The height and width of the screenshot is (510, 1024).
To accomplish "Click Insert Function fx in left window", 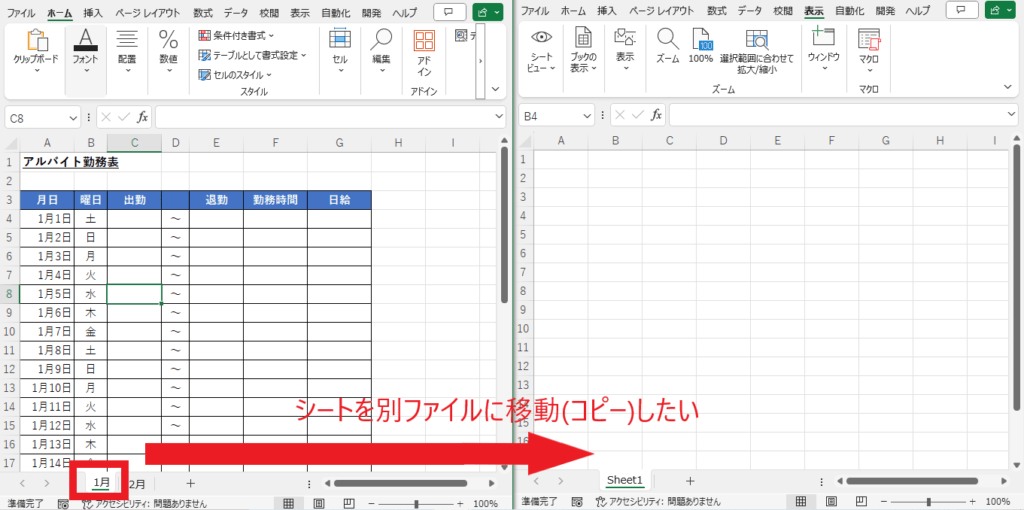I will [x=142, y=118].
